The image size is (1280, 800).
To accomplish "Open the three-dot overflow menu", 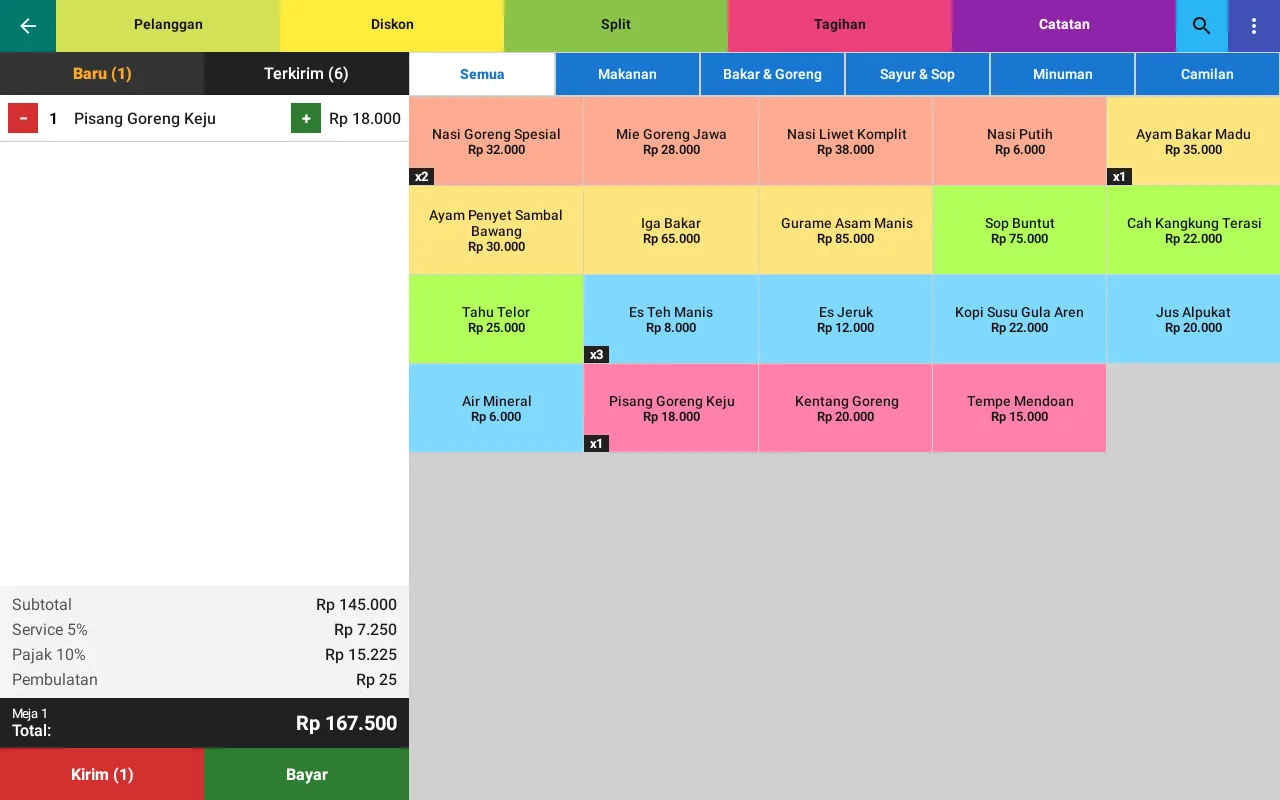I will pos(1254,26).
